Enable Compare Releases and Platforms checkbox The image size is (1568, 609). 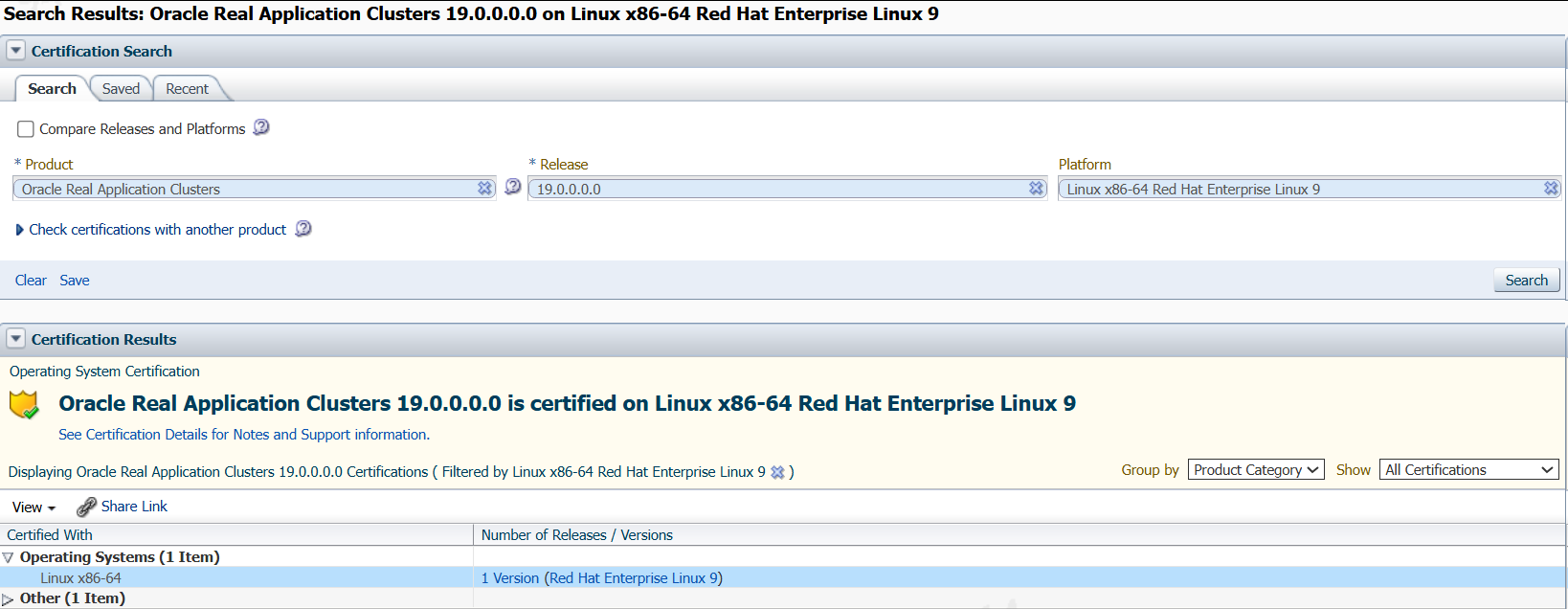click(x=26, y=129)
